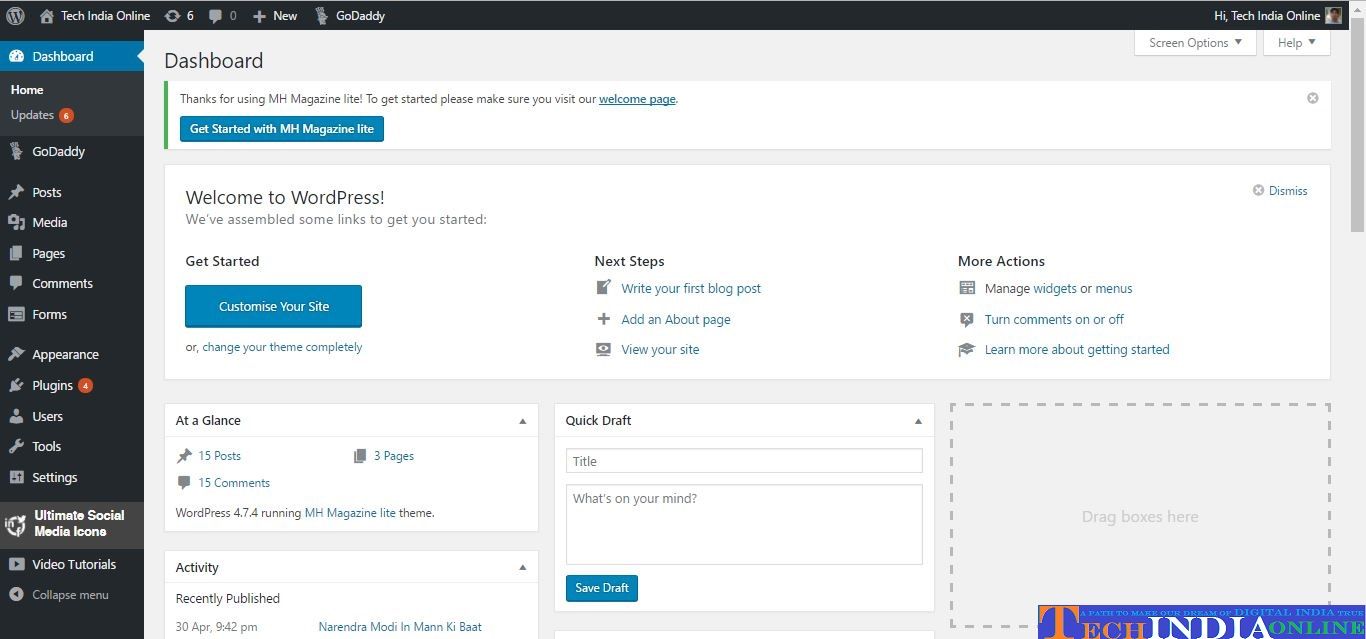1366x639 pixels.
Task: Click the Posts pushpin icon in sidebar
Action: point(16,192)
